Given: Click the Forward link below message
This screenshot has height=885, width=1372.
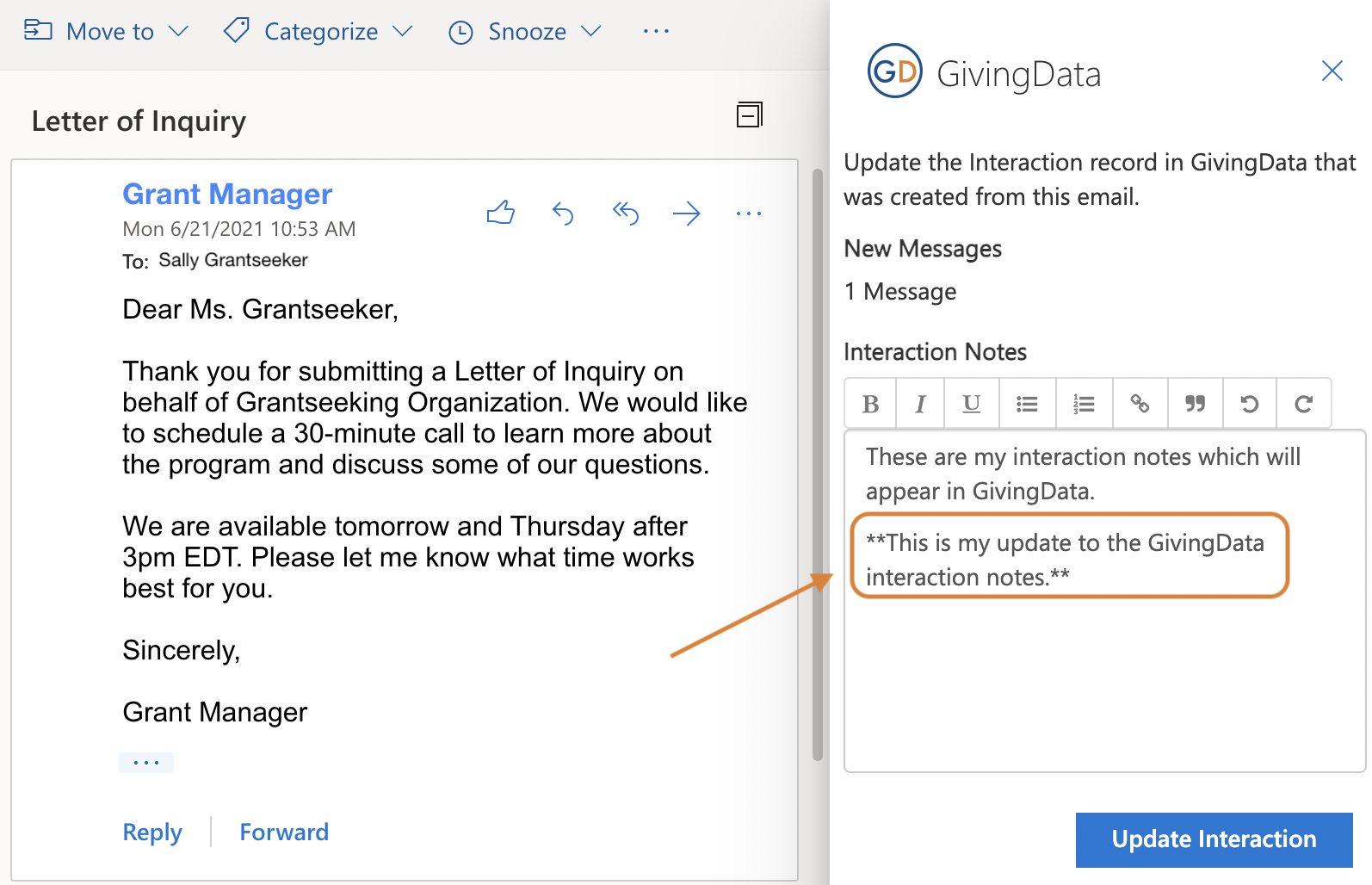Looking at the screenshot, I should pos(284,832).
